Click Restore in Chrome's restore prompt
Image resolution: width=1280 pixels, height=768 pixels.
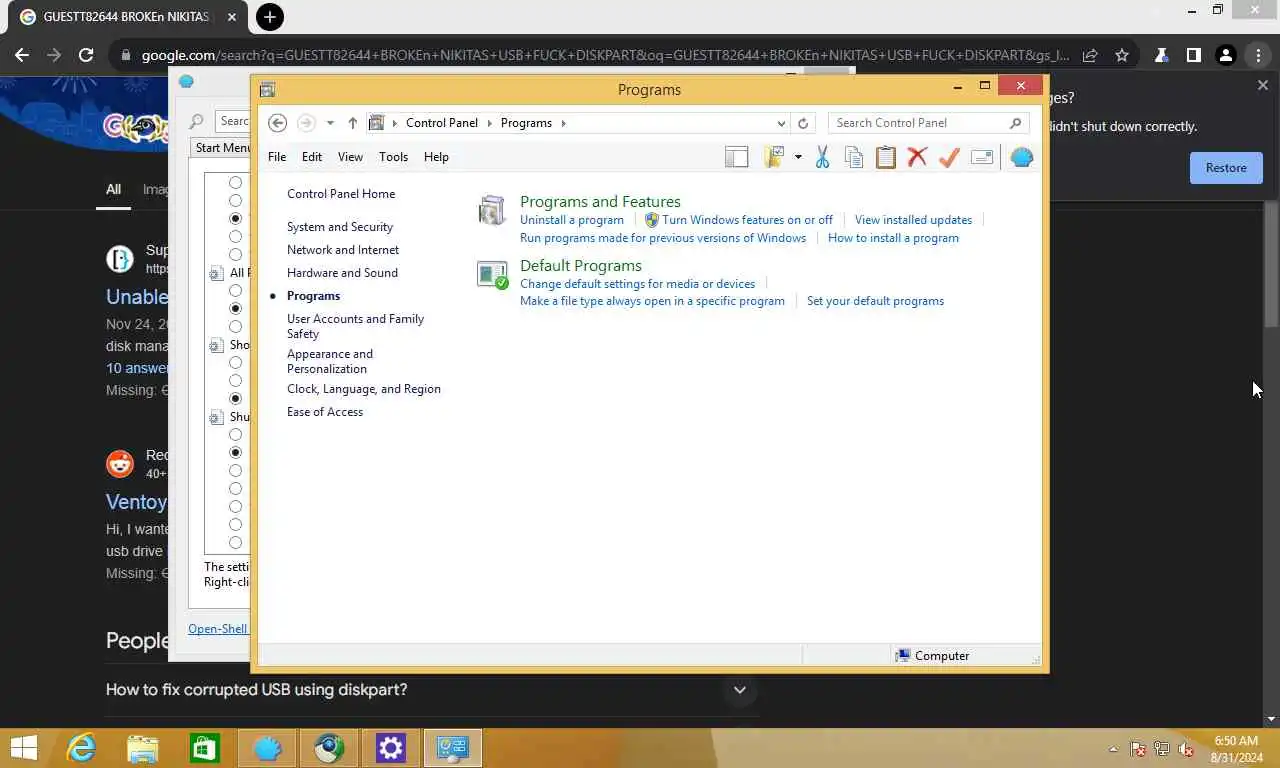point(1226,168)
